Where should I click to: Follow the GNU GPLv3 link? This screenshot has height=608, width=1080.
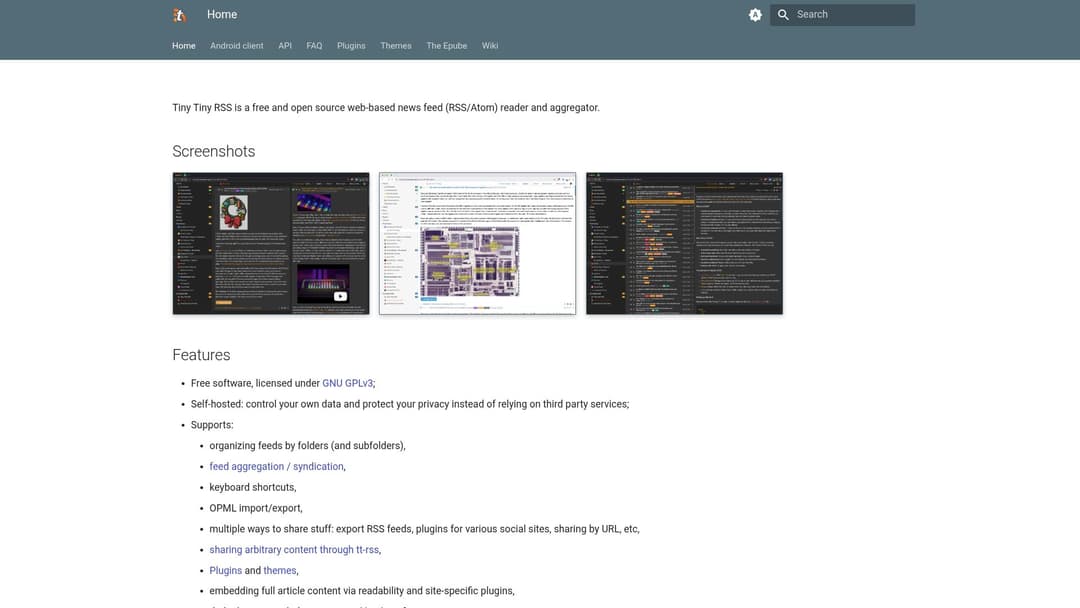(x=347, y=384)
